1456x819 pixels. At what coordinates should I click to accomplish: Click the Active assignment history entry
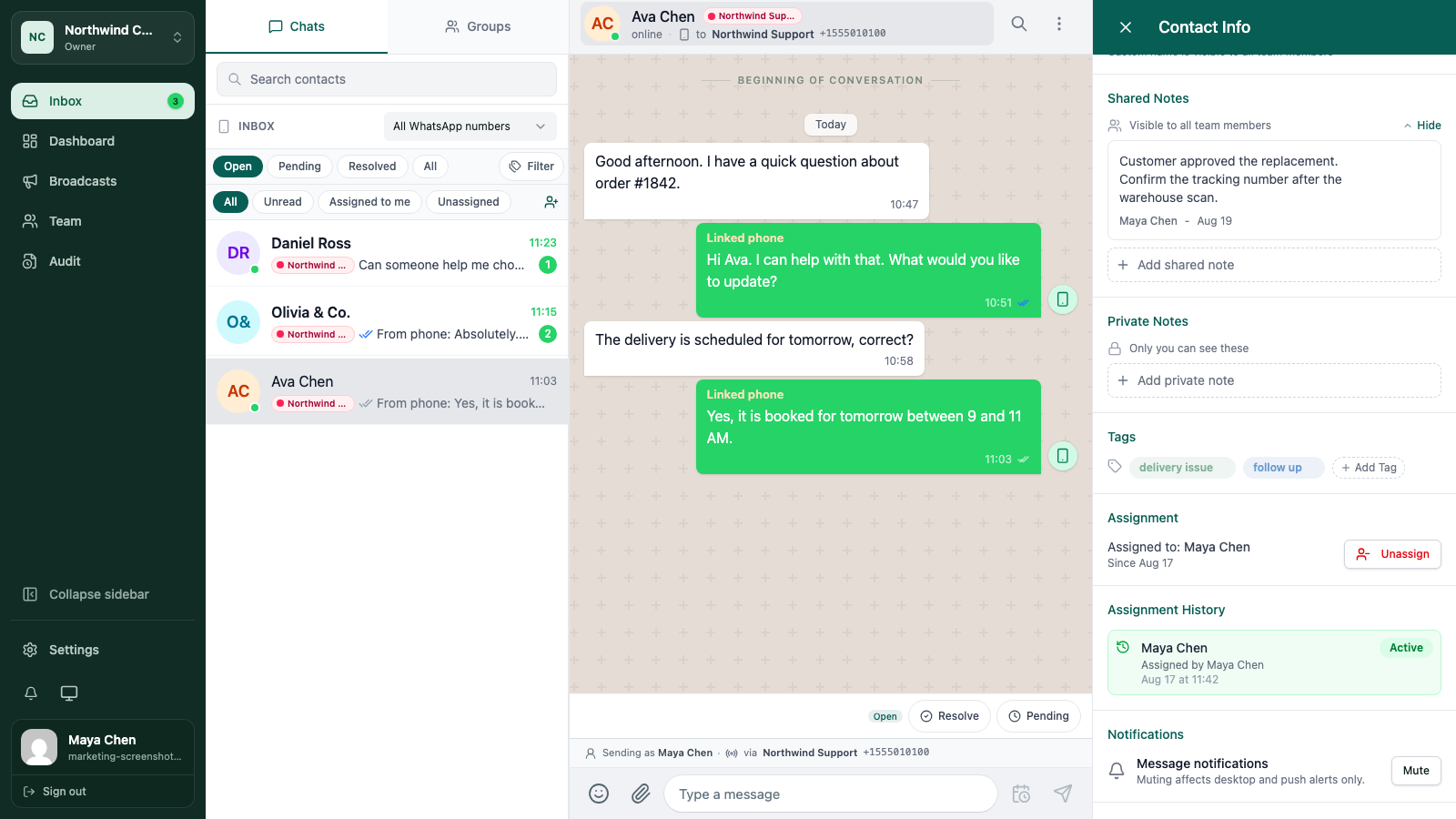[1274, 662]
